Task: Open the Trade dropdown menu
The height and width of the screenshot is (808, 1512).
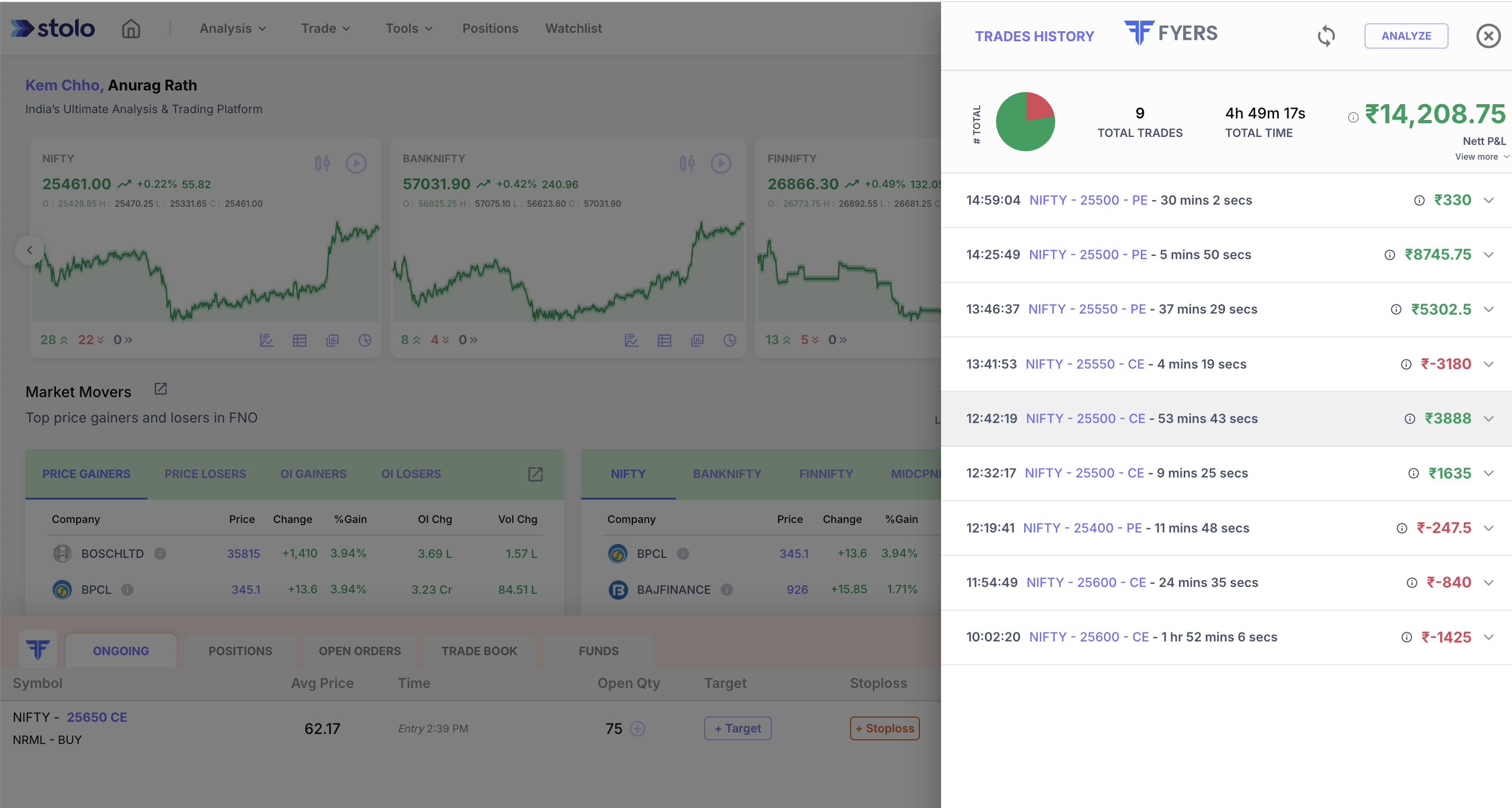Action: [x=326, y=28]
